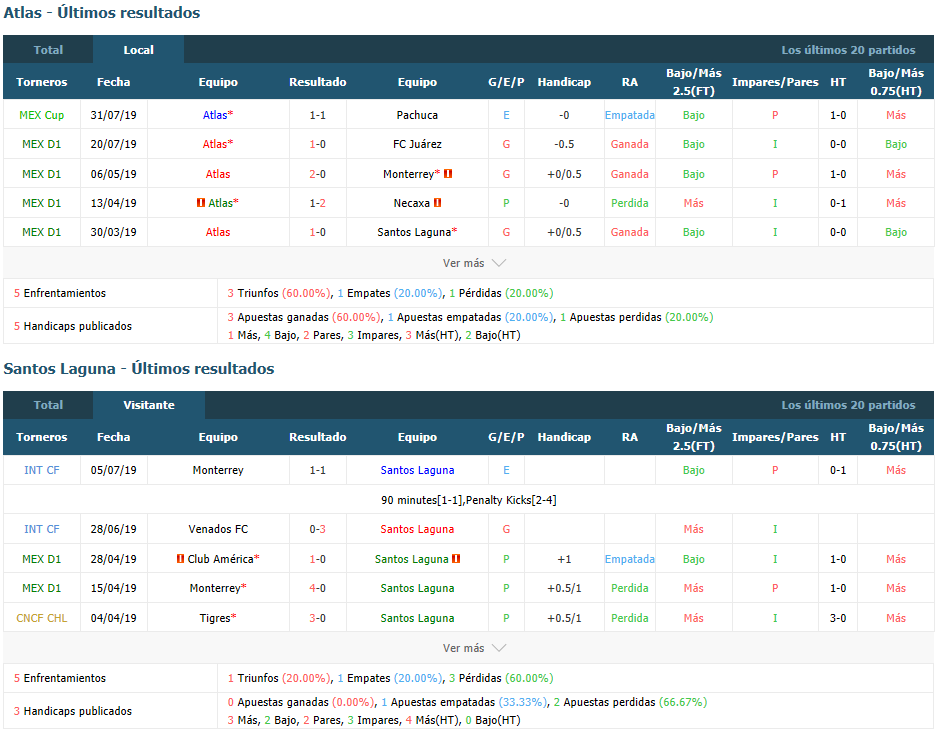Click handicap +1 in Club América row
940x733 pixels.
564,559
